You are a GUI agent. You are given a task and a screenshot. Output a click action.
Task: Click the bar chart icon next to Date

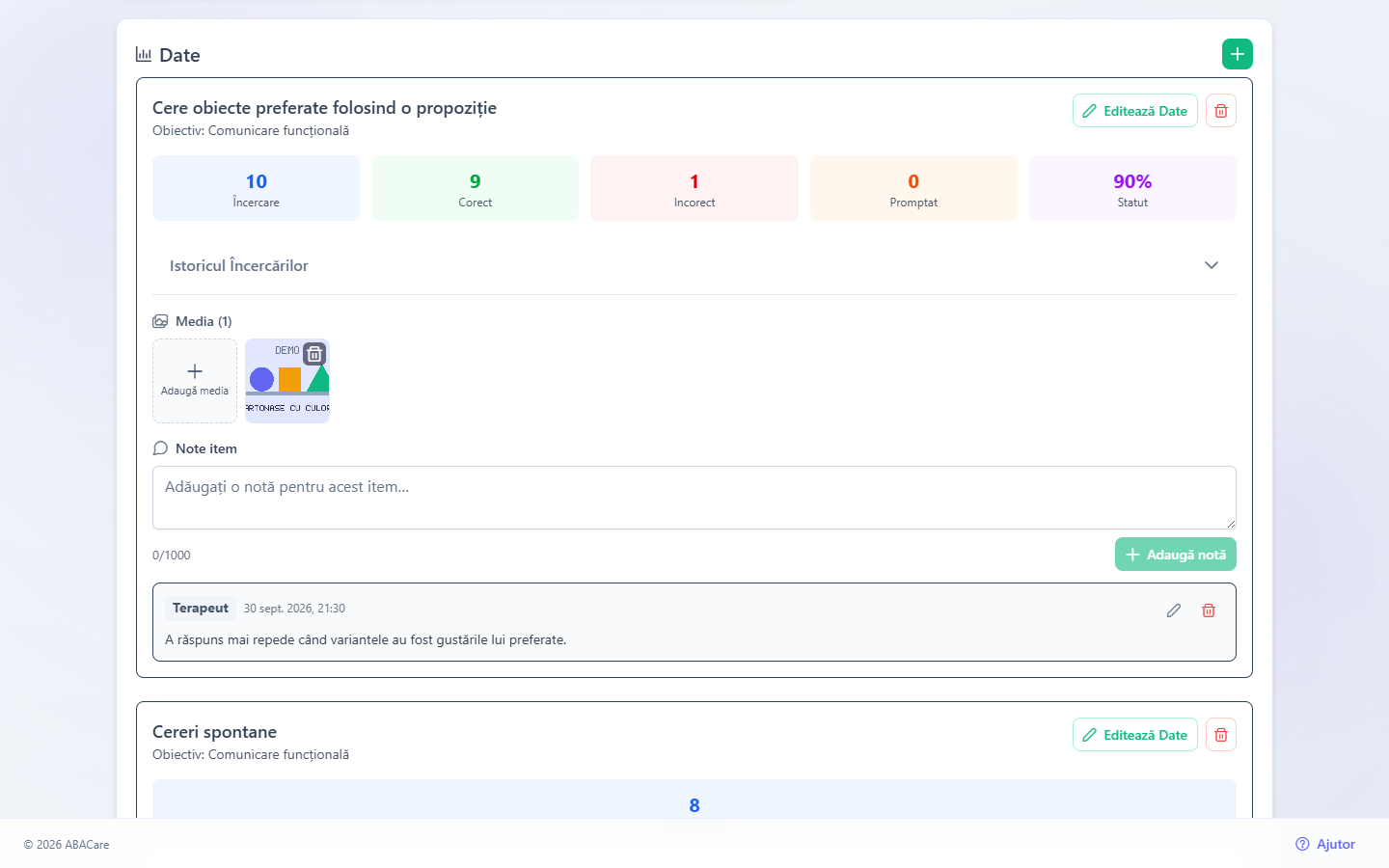pos(144,54)
